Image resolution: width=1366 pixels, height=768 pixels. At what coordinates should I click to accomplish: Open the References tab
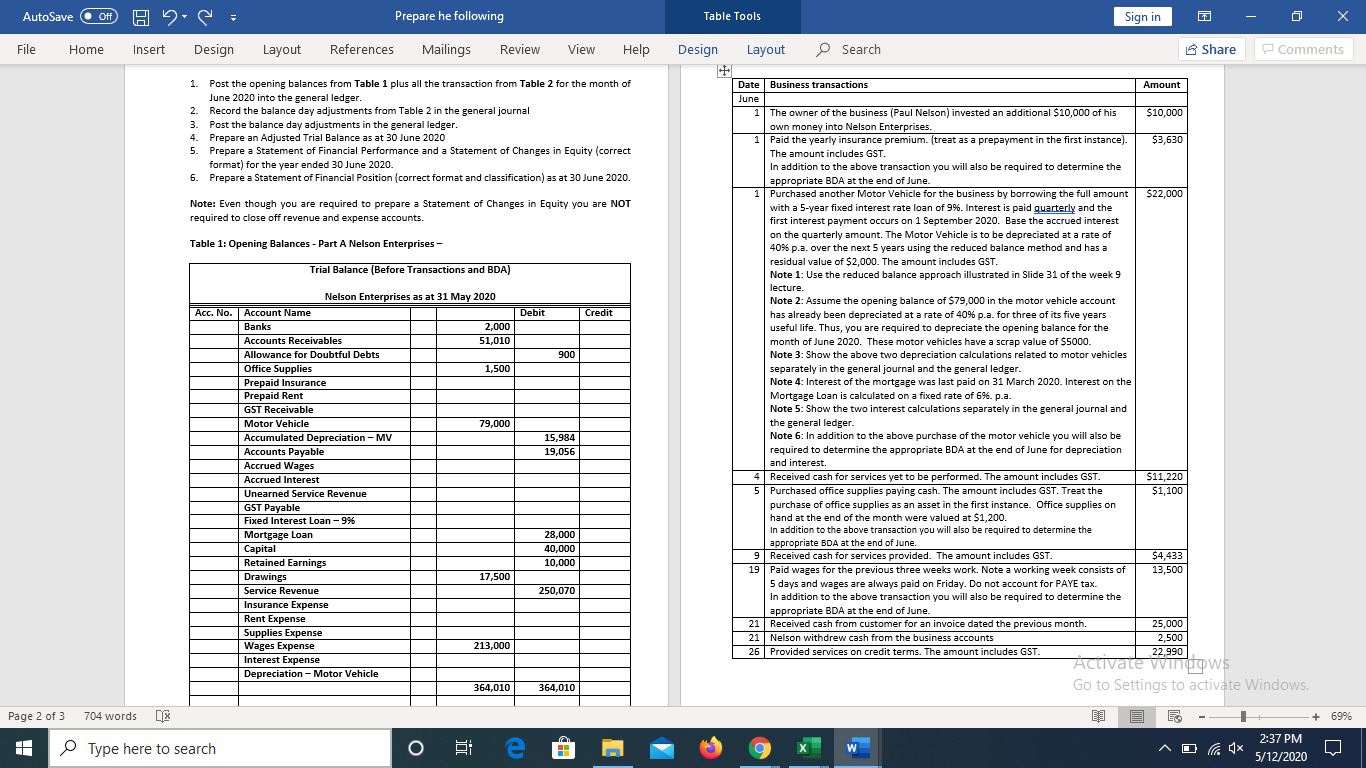point(361,49)
